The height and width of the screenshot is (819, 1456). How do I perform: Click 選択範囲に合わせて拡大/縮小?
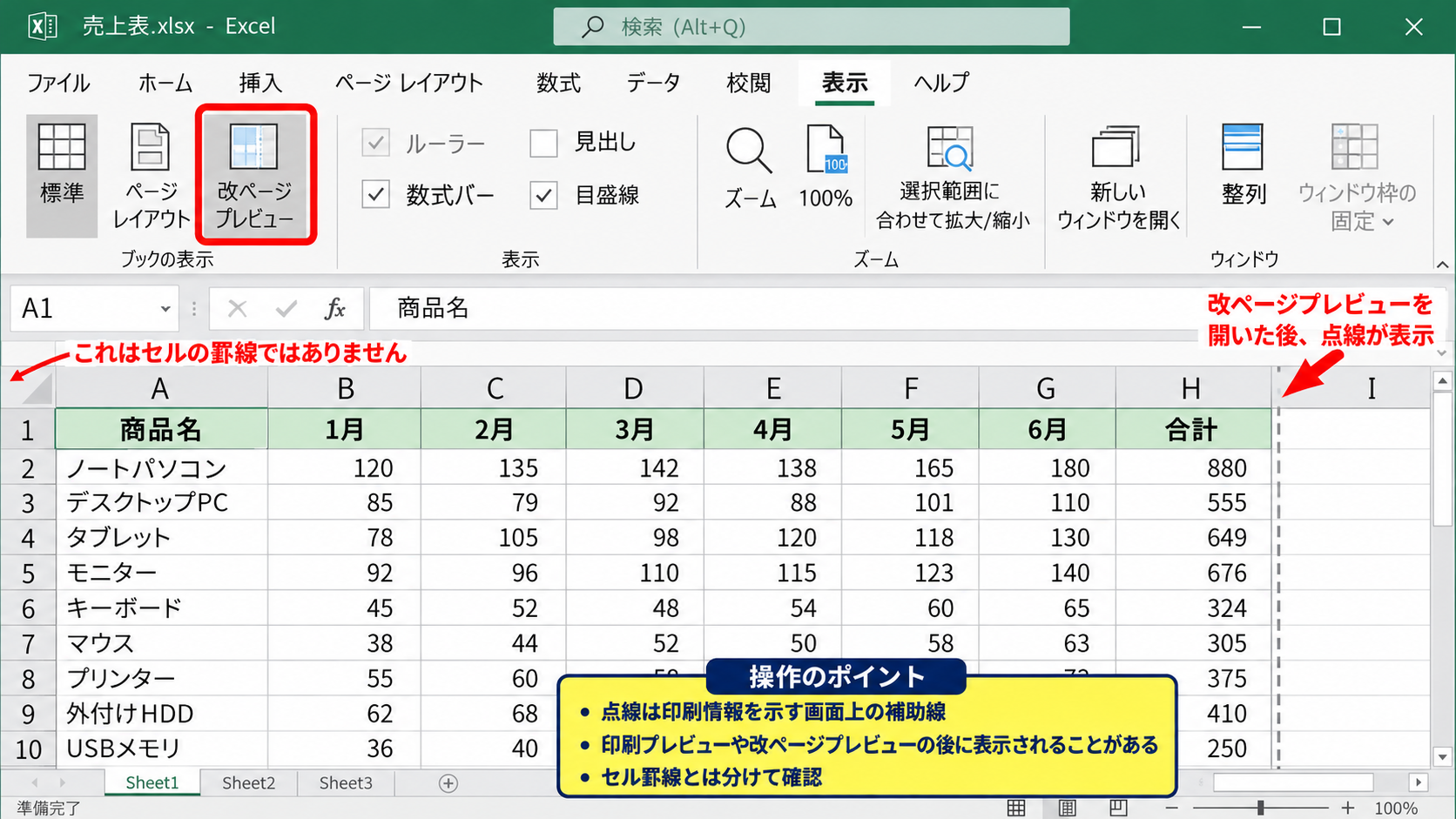[952, 177]
